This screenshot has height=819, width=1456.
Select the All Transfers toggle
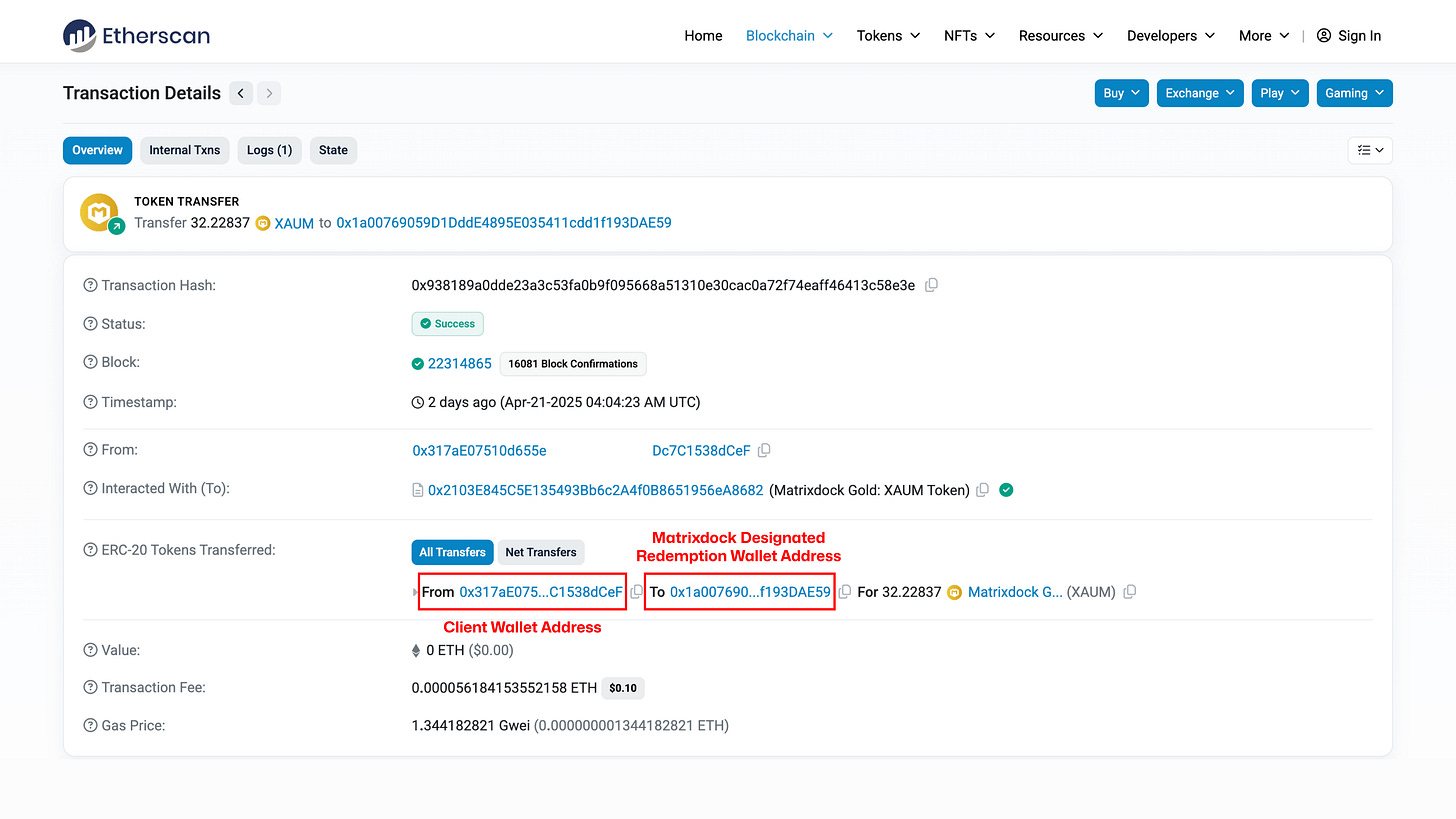452,552
